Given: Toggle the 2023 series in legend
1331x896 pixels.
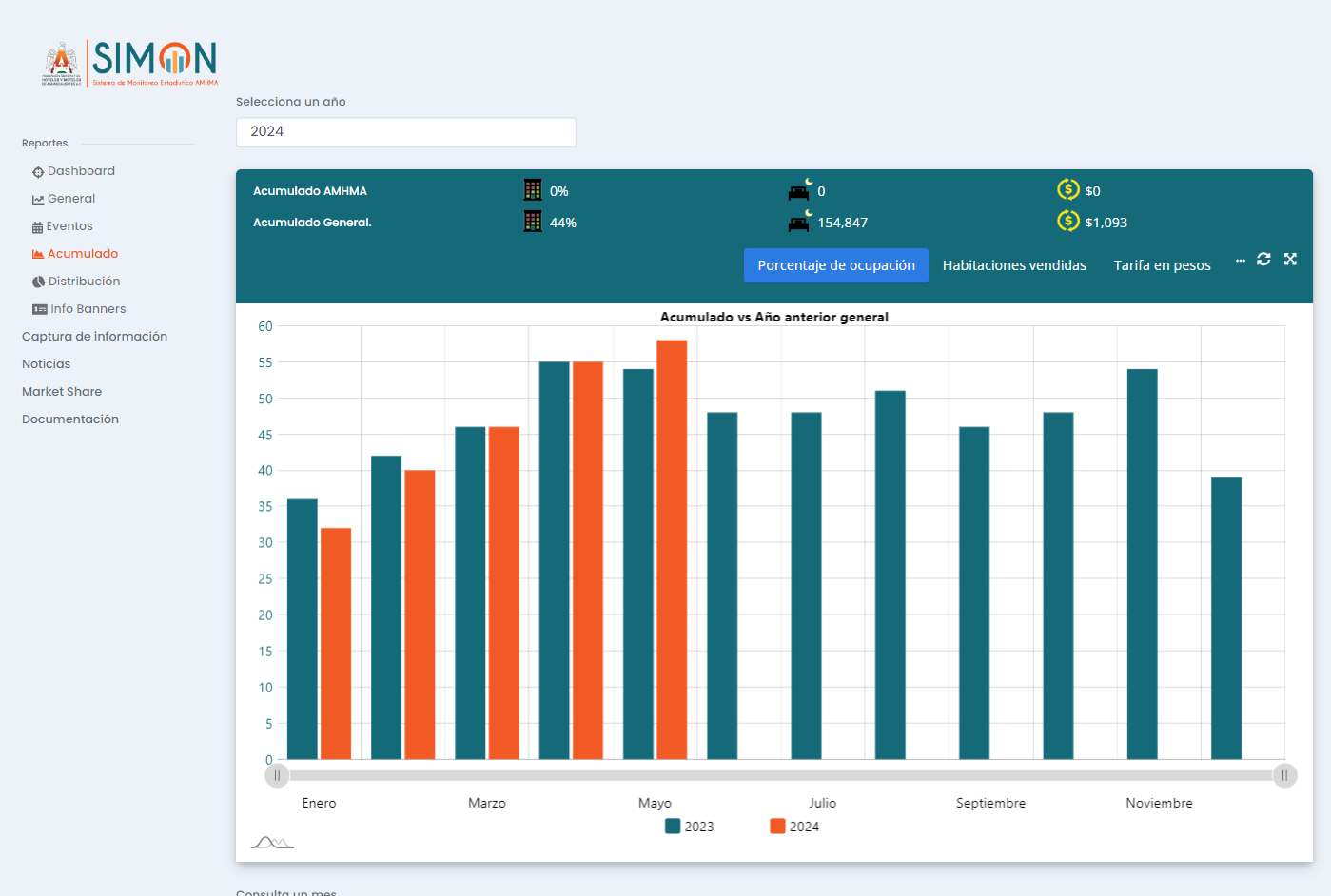Looking at the screenshot, I should (x=690, y=827).
